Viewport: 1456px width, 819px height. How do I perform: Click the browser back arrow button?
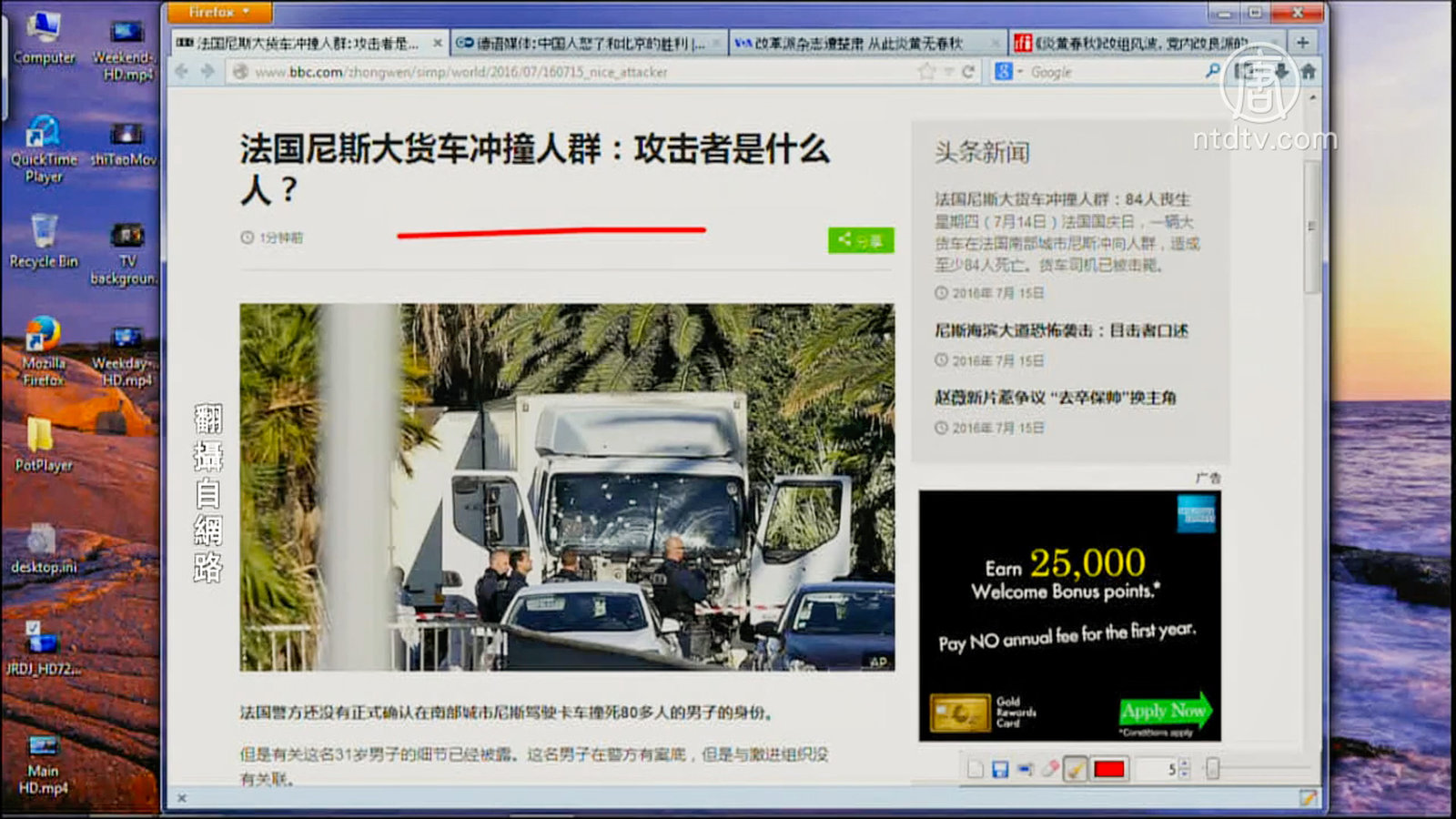click(x=182, y=72)
